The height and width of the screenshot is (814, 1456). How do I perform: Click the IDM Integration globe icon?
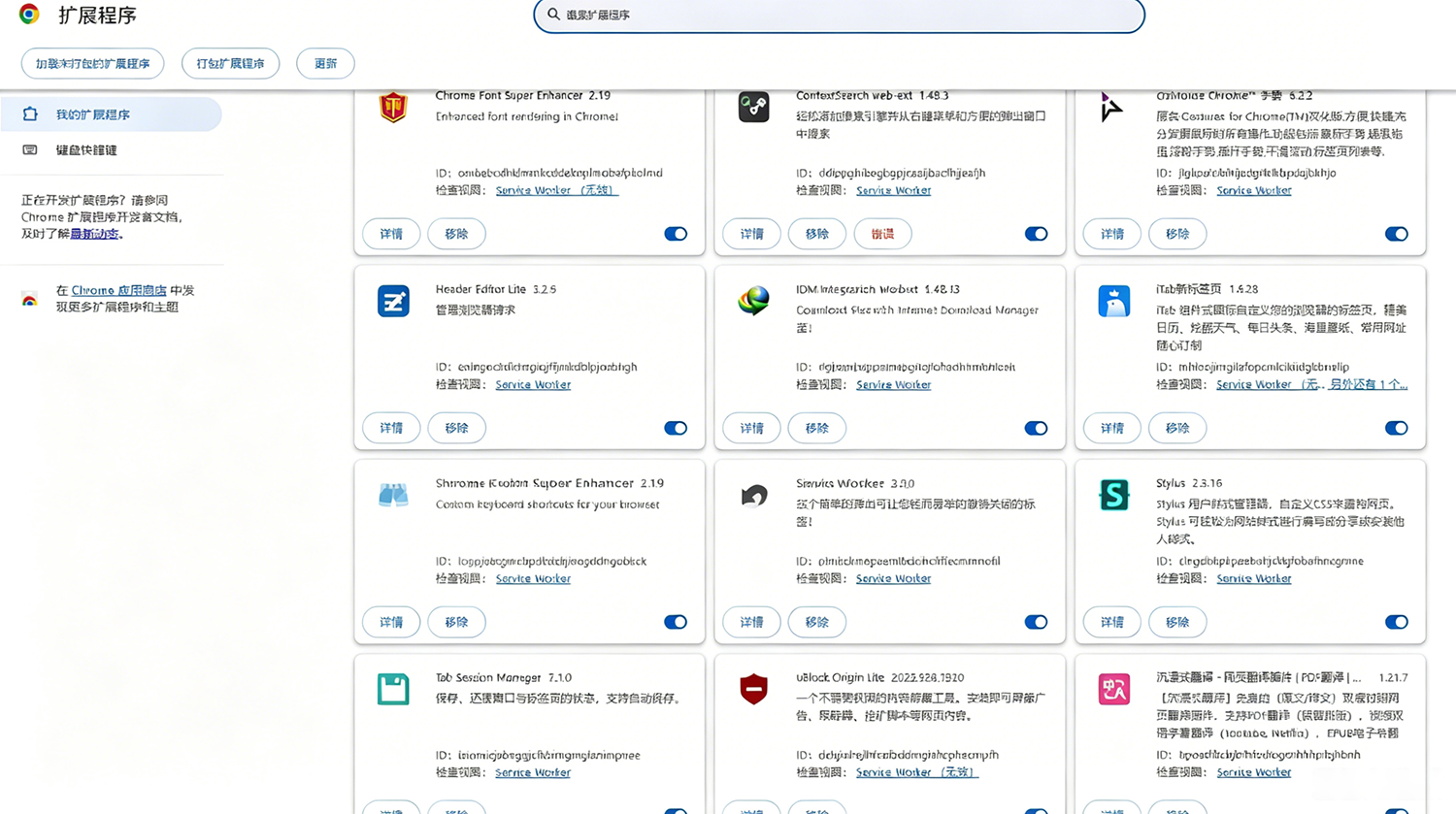click(x=753, y=301)
